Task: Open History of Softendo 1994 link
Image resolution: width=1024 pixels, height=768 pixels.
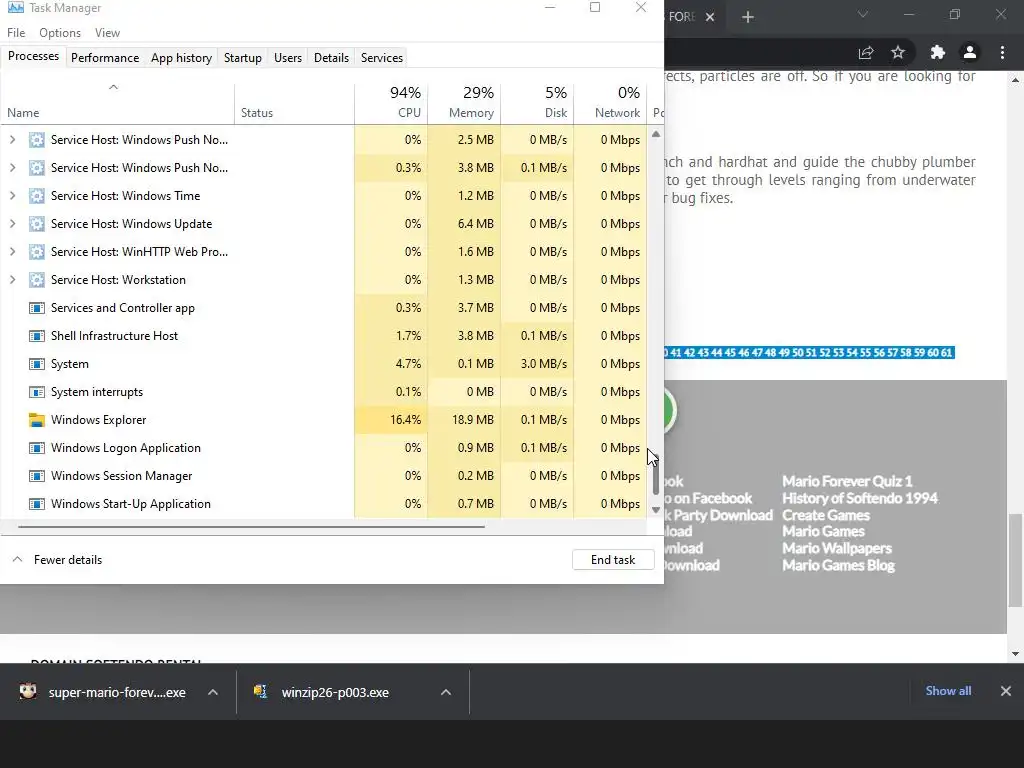Action: [x=860, y=498]
